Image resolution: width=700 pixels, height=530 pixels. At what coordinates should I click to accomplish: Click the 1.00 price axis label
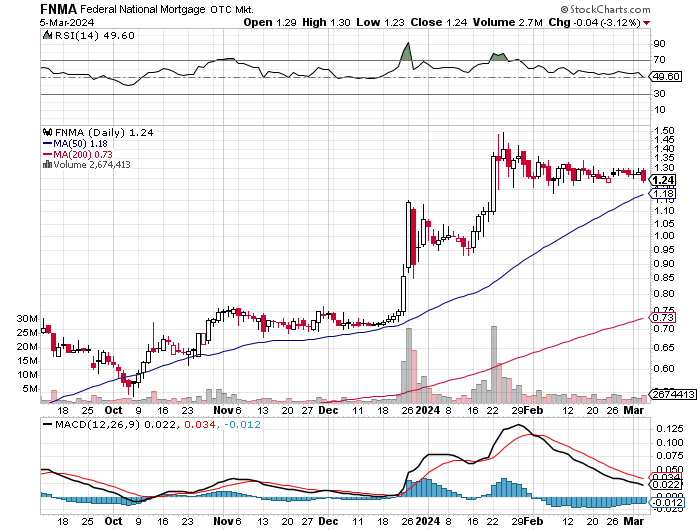[664, 236]
